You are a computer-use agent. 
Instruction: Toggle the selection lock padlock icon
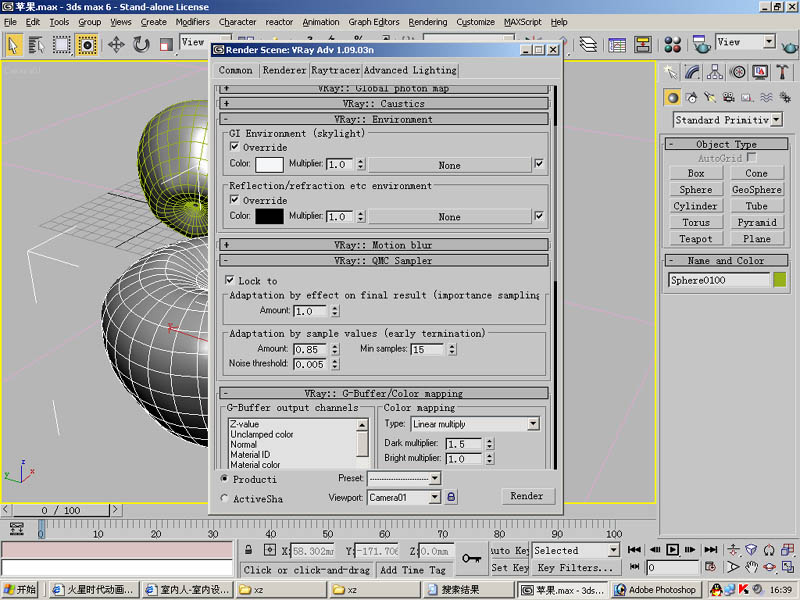(248, 550)
